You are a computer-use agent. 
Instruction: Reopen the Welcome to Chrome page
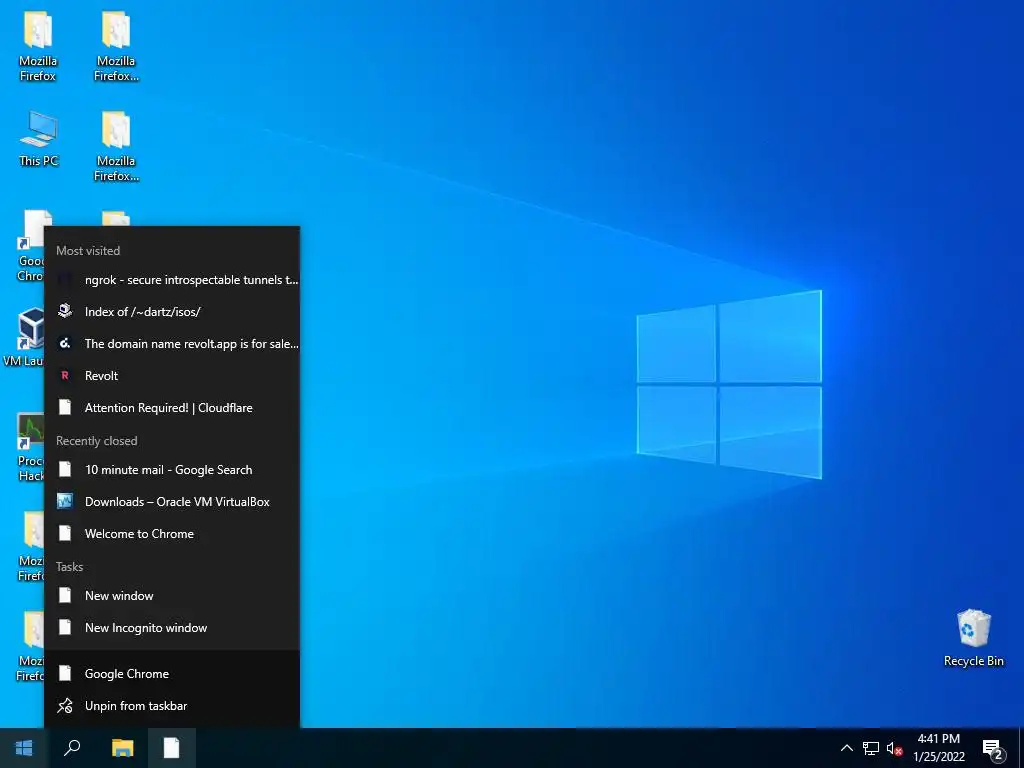click(172, 534)
